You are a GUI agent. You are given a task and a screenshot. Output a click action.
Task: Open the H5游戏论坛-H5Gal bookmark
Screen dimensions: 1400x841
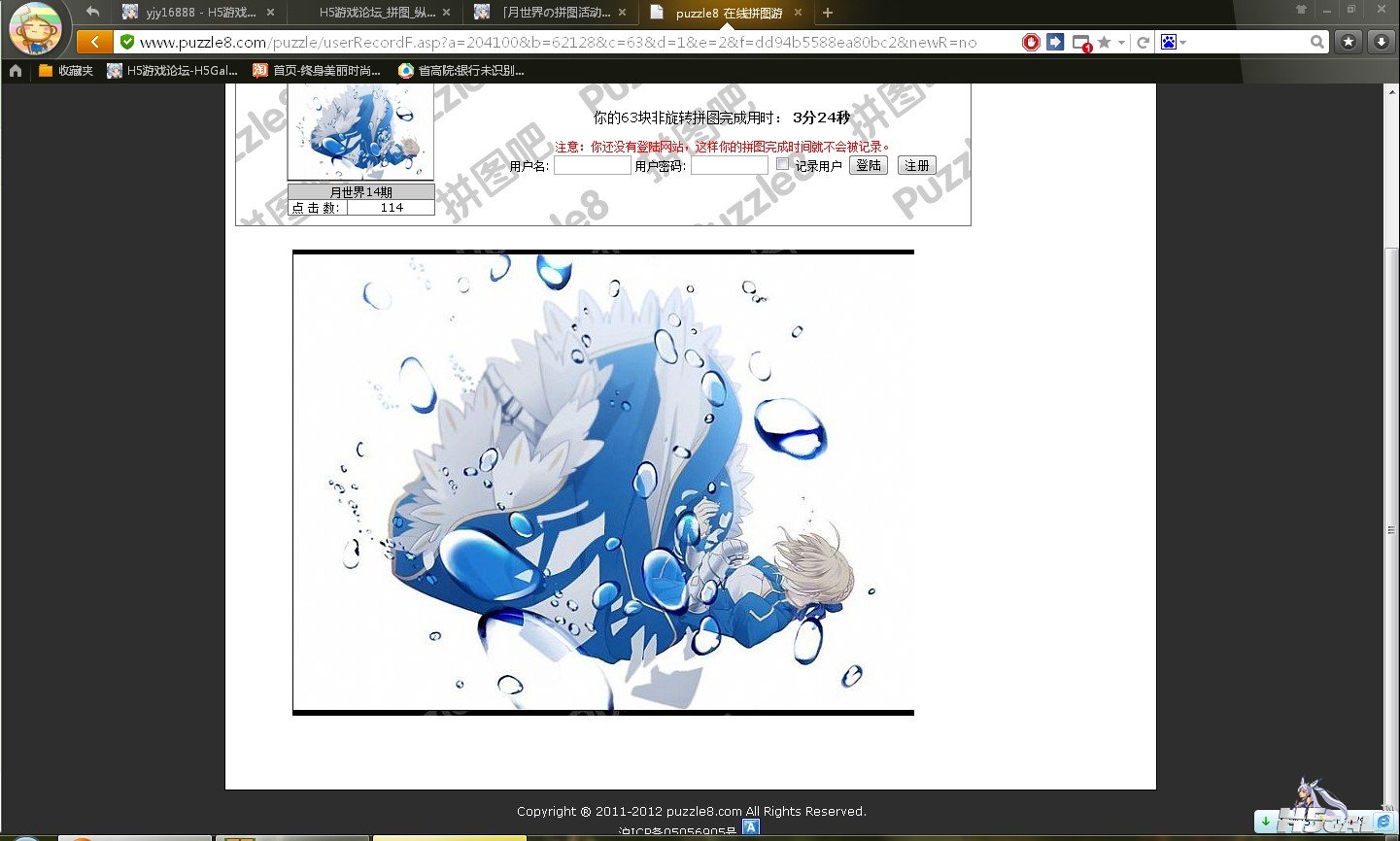(x=173, y=70)
